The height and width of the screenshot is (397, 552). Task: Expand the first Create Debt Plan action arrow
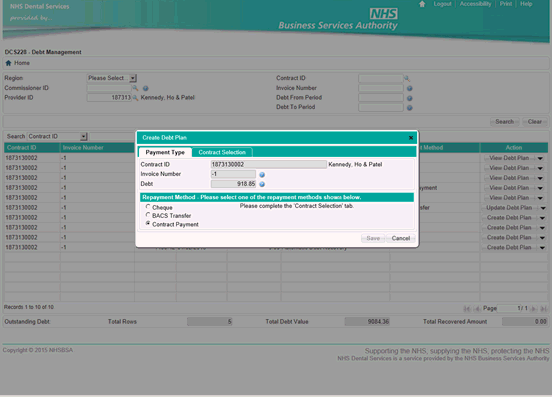pyautogui.click(x=542, y=218)
